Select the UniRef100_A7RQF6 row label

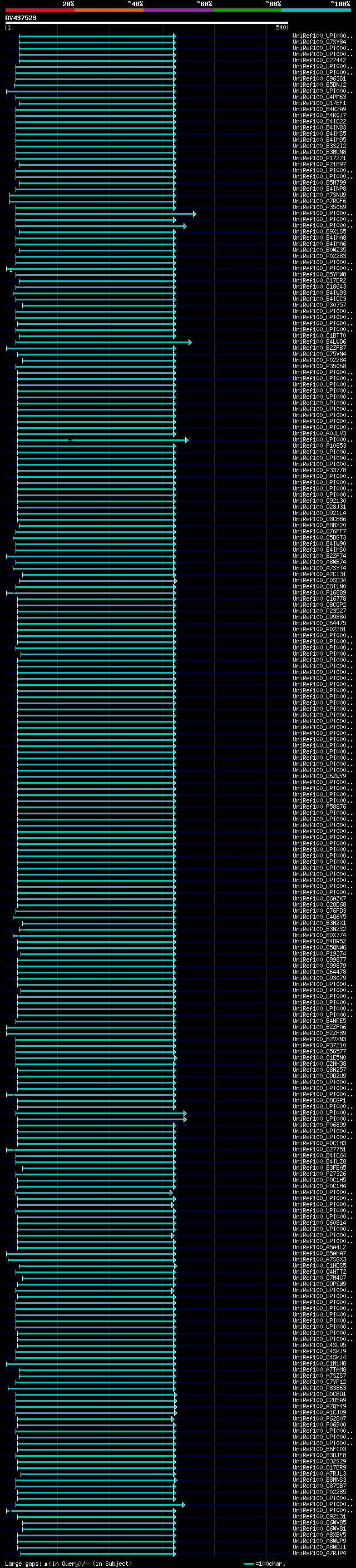(319, 201)
